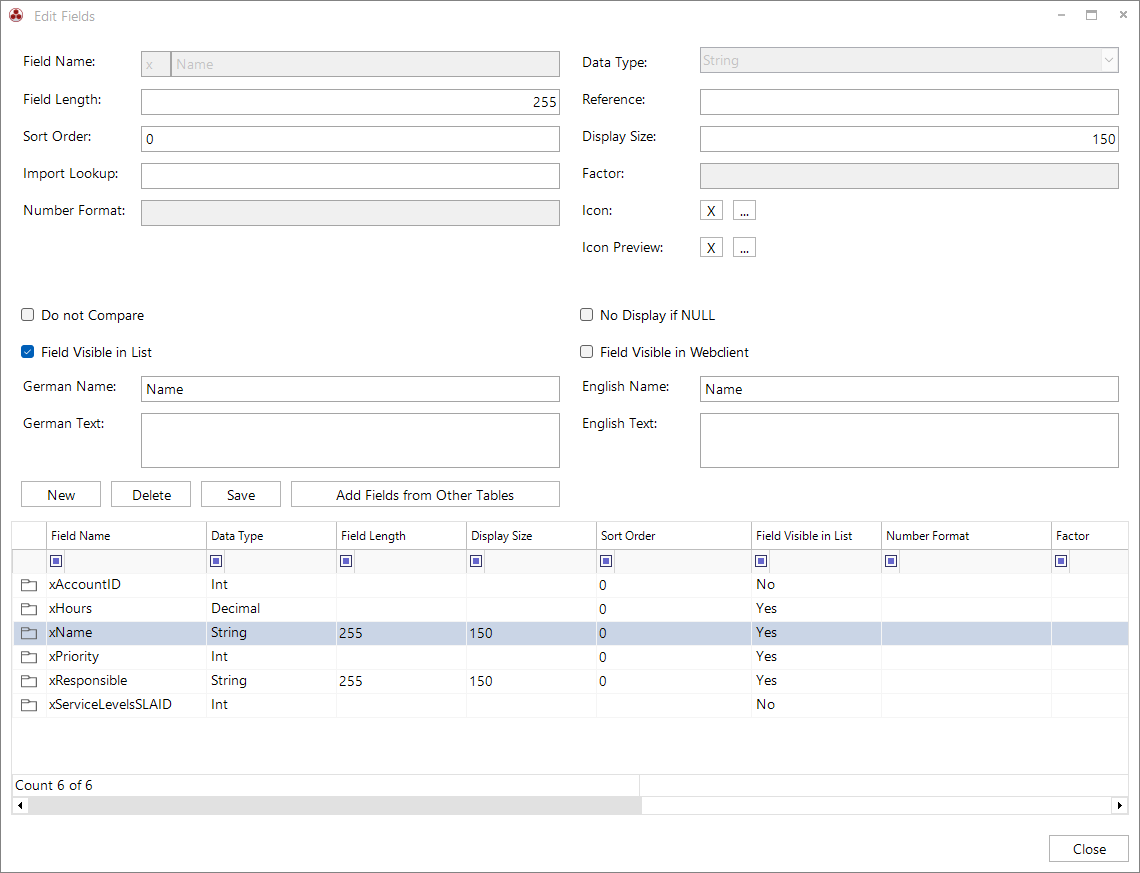This screenshot has width=1140, height=873.
Task: Sort by the Data Type column header
Action: [271, 536]
